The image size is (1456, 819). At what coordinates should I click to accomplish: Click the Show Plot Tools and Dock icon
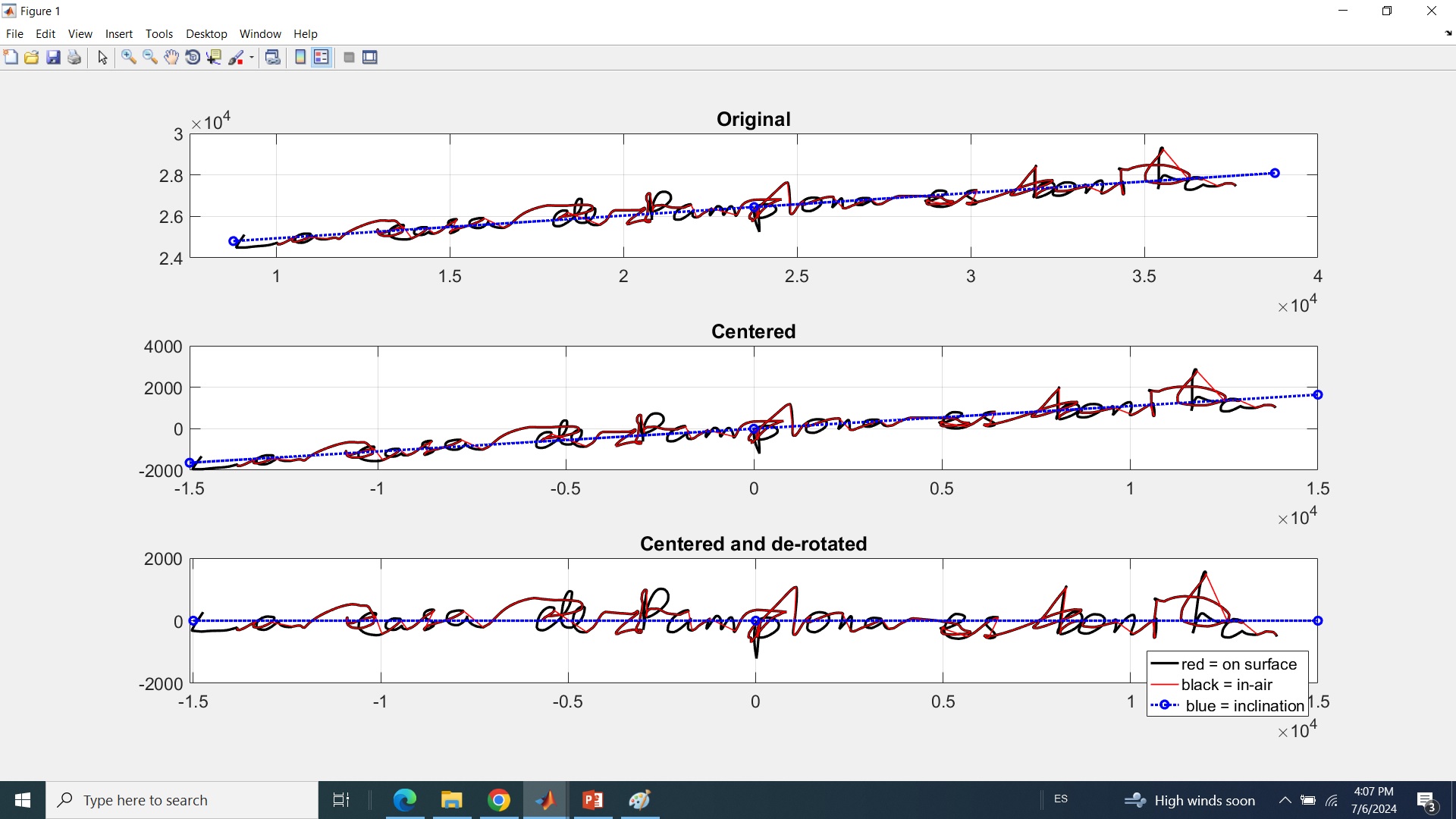pos(370,58)
